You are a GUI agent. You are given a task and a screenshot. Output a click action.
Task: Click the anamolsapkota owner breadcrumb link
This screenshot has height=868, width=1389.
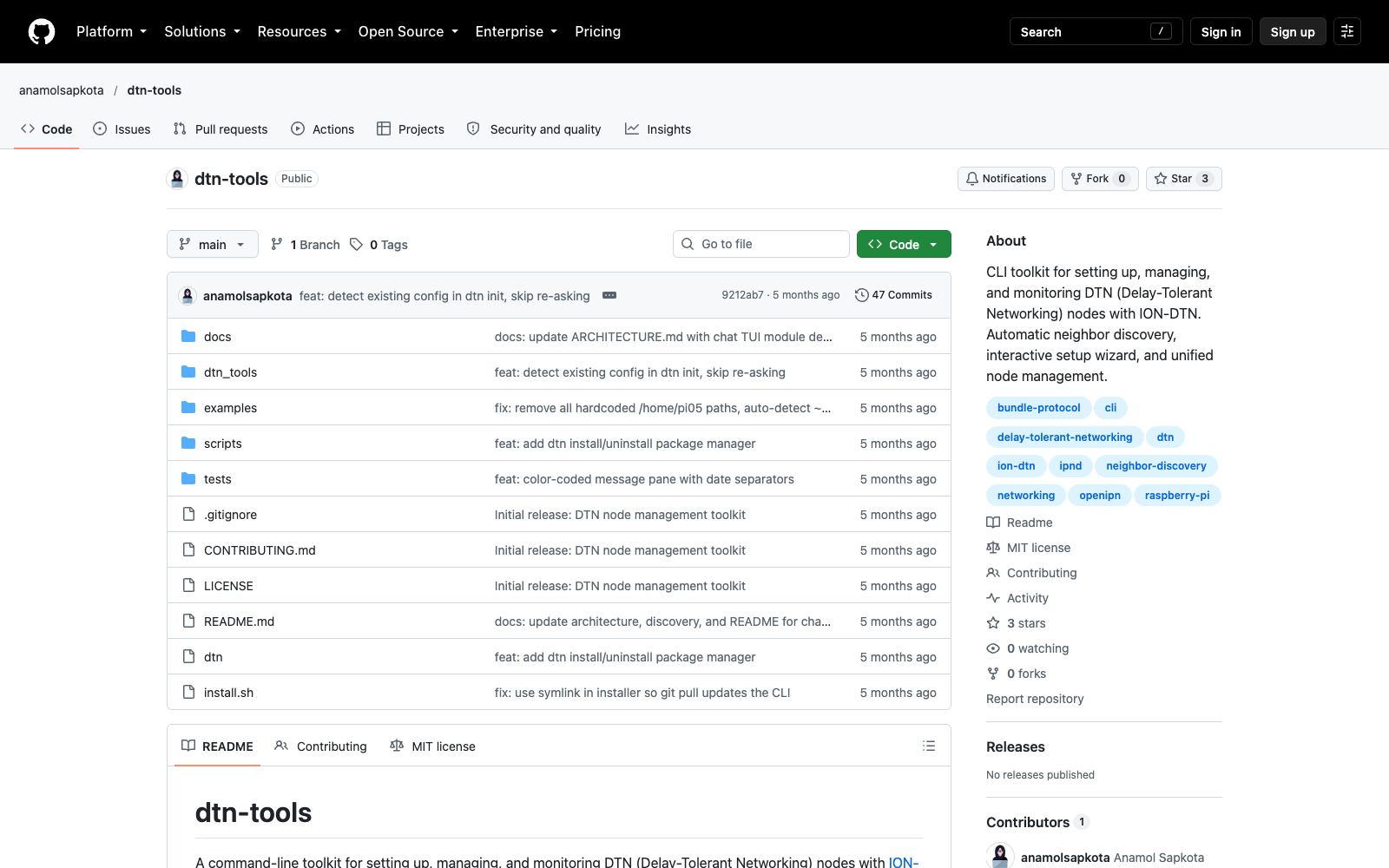(x=62, y=90)
